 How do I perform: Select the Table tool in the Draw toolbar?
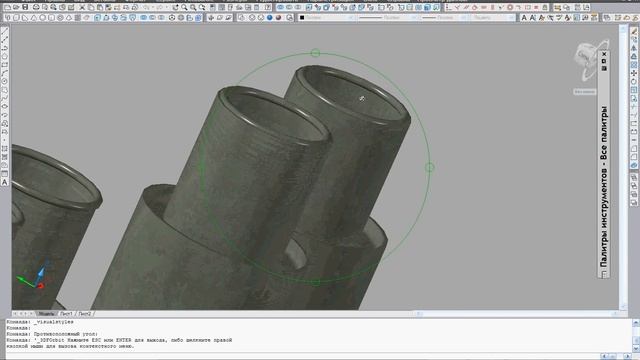4,173
